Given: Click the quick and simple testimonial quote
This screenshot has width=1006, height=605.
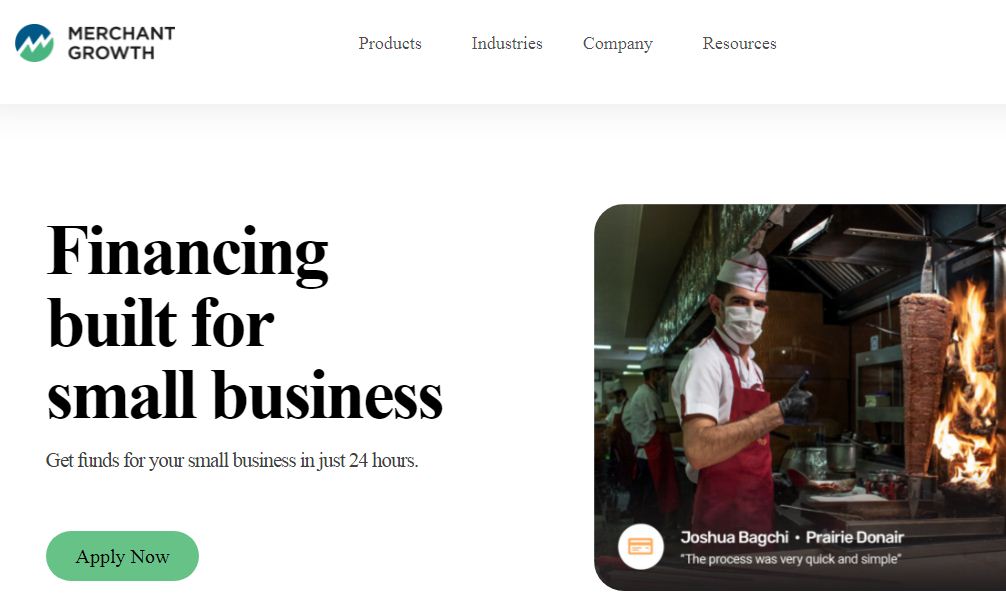Looking at the screenshot, I should click(x=790, y=559).
